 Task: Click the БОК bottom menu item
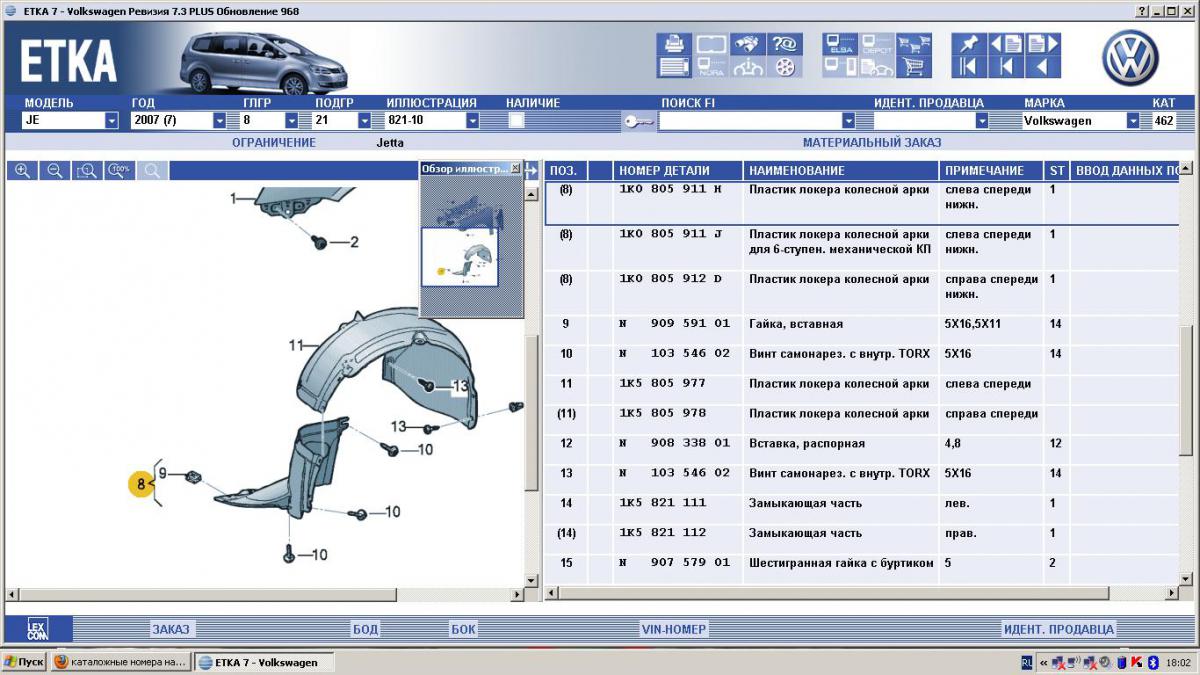click(x=463, y=629)
